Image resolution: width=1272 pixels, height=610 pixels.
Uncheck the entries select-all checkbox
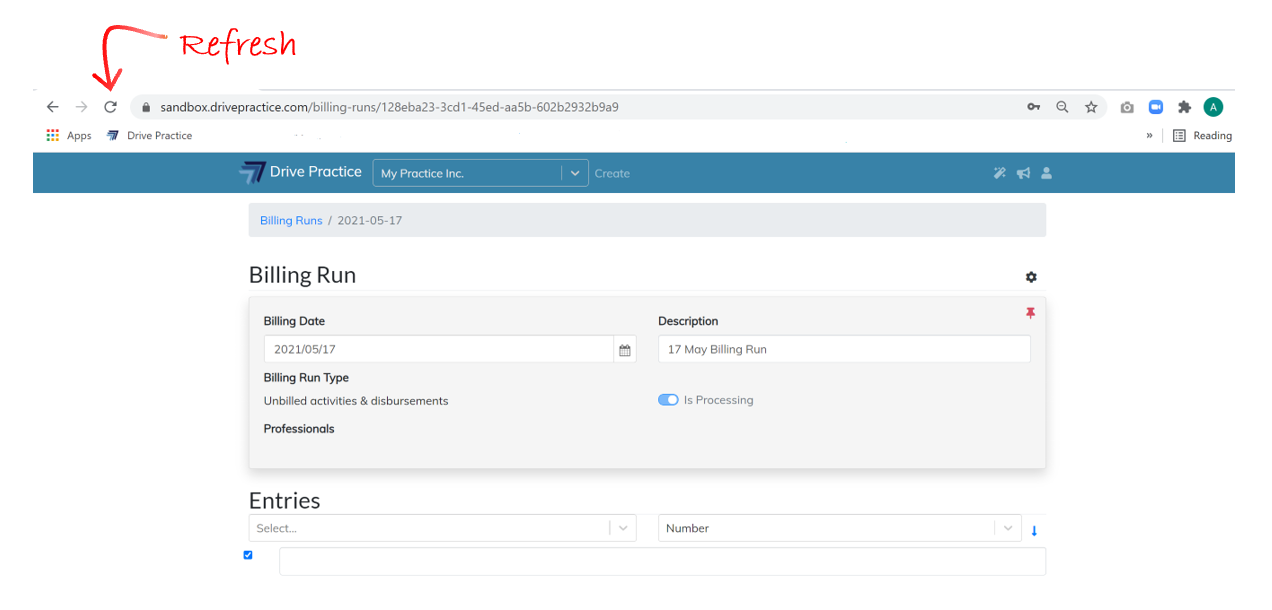coord(248,555)
